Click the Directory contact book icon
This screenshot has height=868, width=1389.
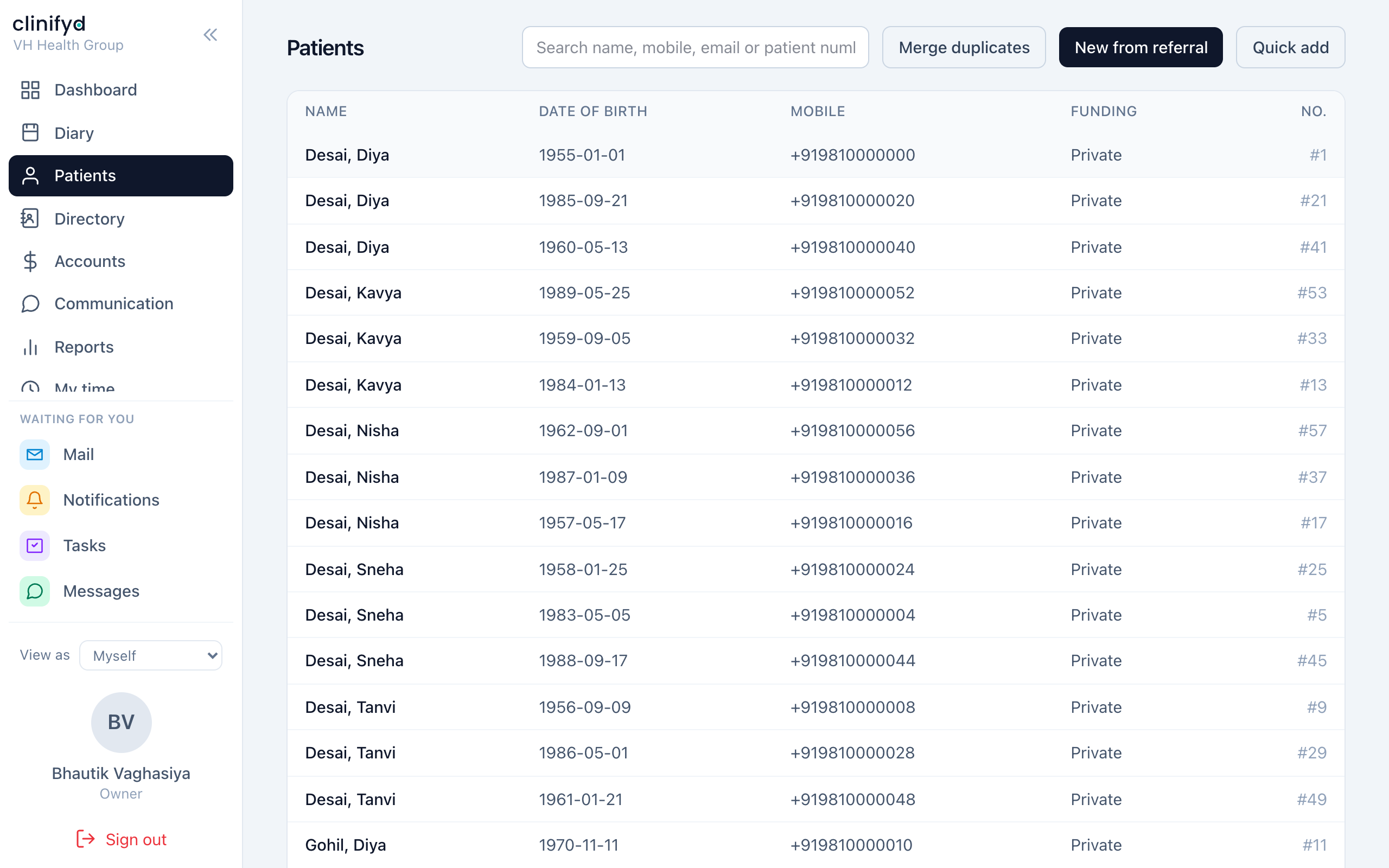point(30,219)
